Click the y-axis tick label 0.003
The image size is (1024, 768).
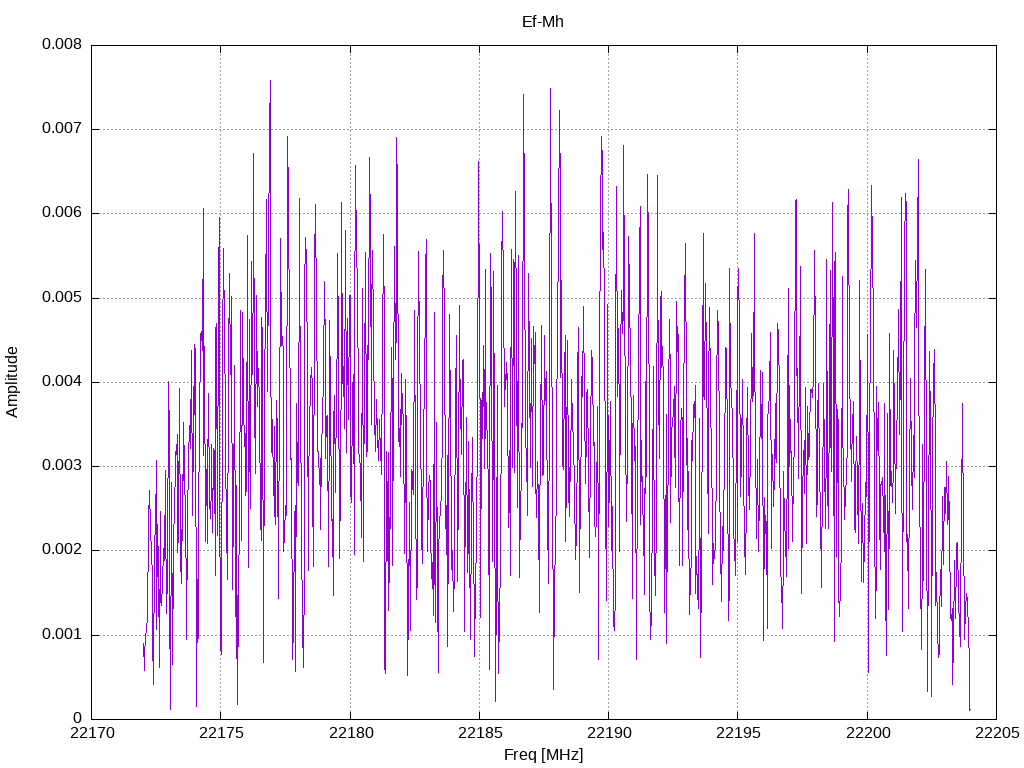[62, 466]
